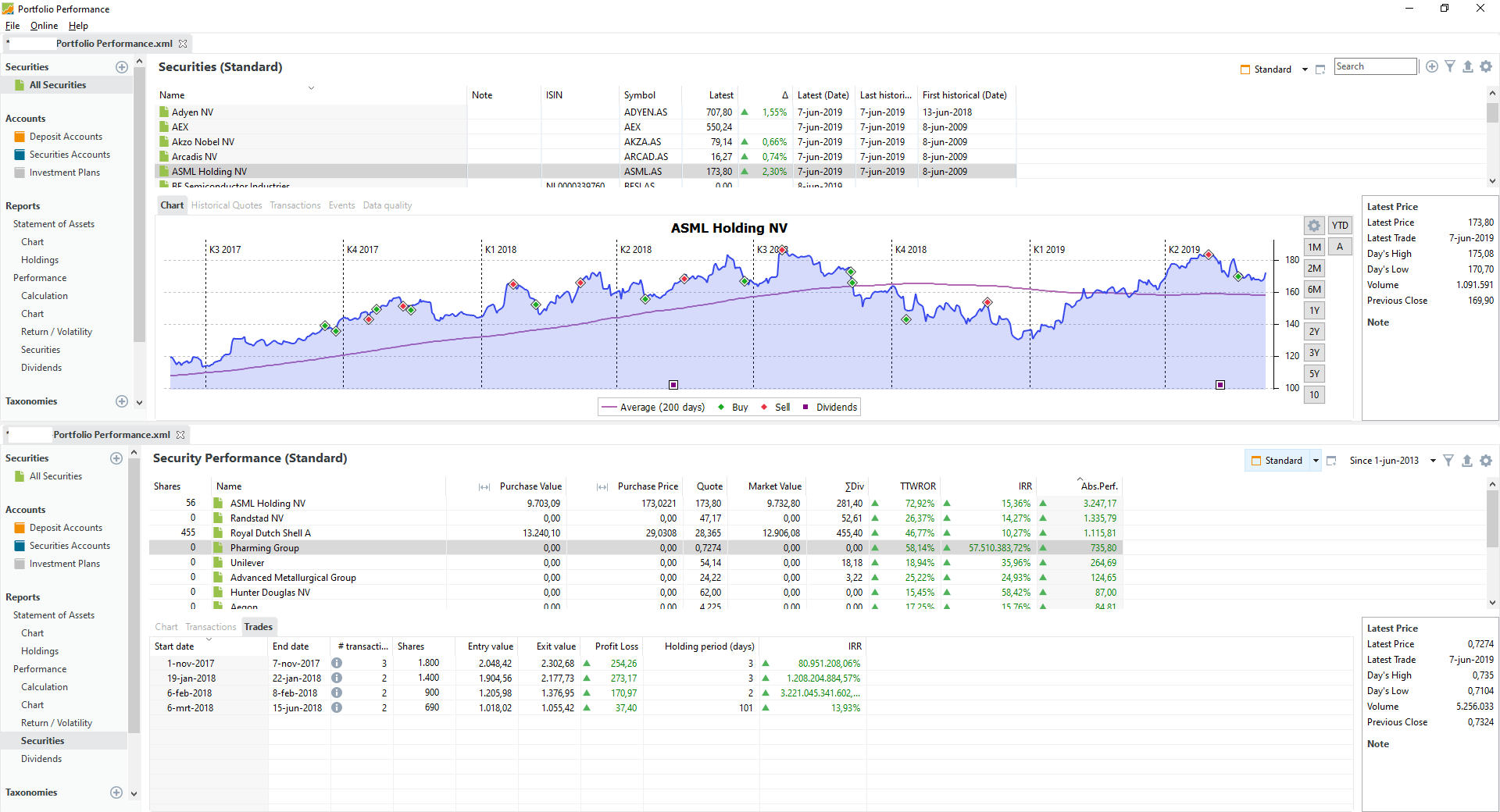Click the plus icon beside Taxonomies in the upper sidebar
This screenshot has height=812, width=1500.
click(122, 401)
